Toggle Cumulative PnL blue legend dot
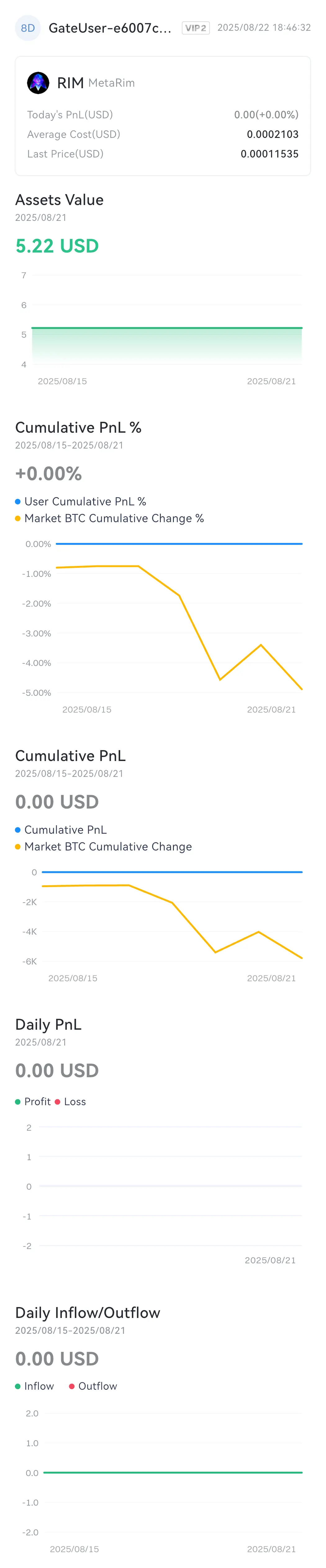This screenshot has width=326, height=1568. 18,830
